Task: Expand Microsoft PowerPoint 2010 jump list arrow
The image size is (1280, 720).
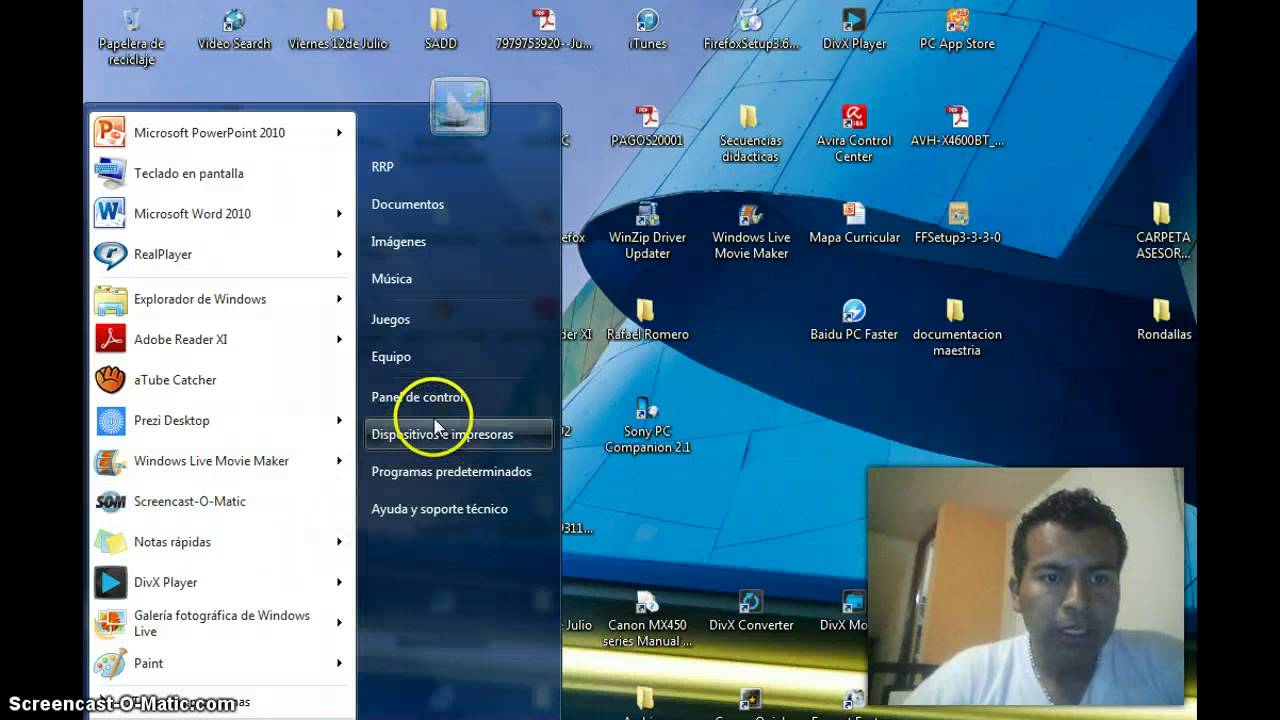Action: tap(339, 132)
